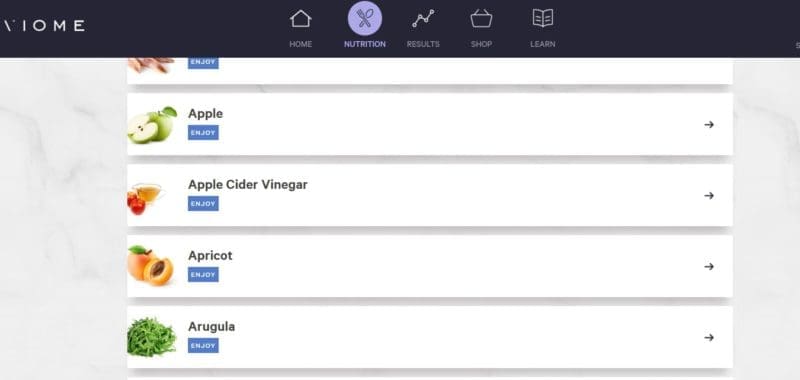The image size is (800, 380).
Task: Expand the Apricot row arrow
Action: click(709, 266)
